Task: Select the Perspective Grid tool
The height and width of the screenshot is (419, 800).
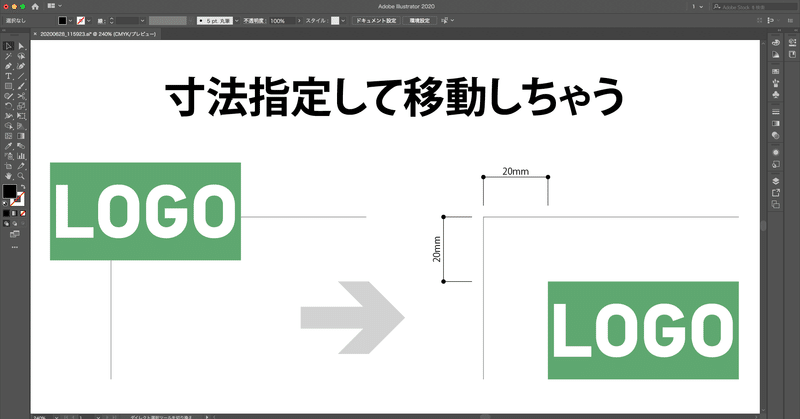Action: (x=21, y=126)
